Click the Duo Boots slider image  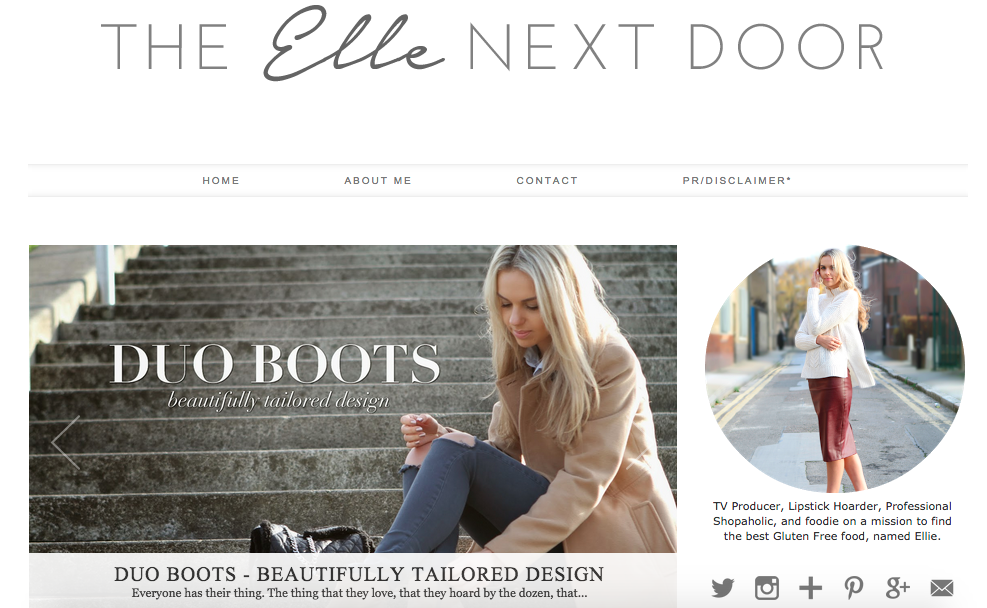(352, 398)
